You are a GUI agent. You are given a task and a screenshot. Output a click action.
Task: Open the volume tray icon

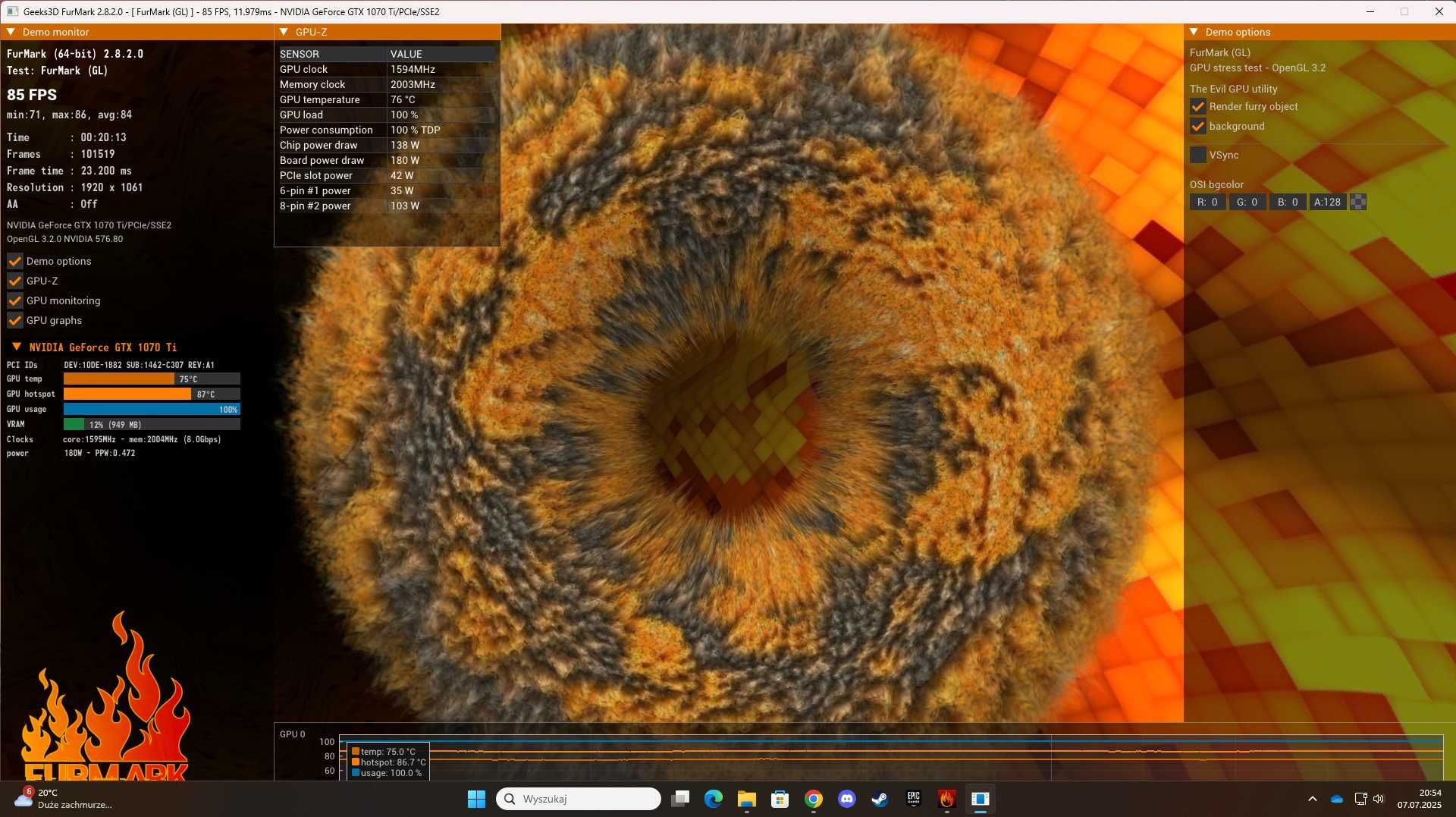[x=1379, y=799]
